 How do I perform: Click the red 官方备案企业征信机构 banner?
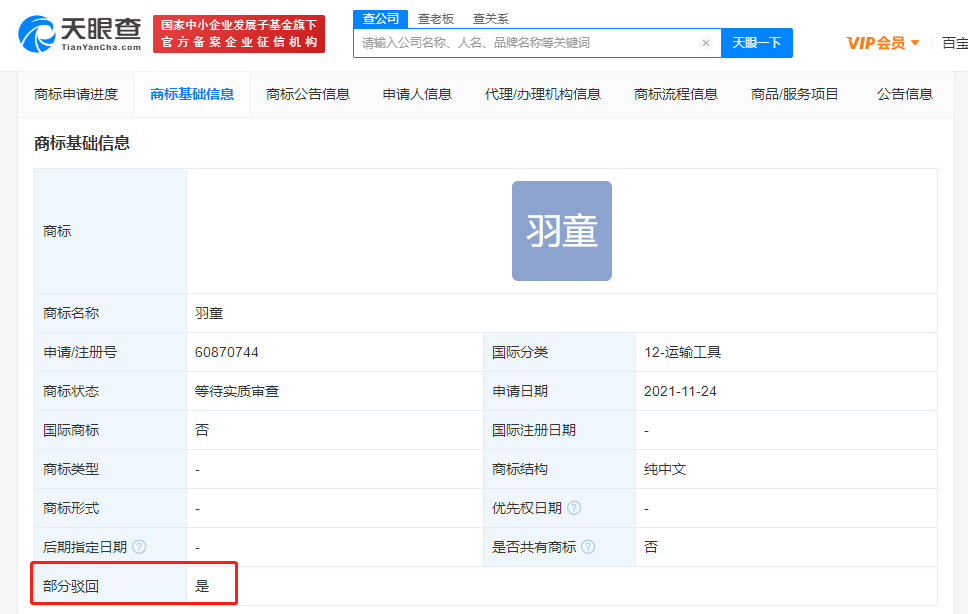pyautogui.click(x=239, y=34)
